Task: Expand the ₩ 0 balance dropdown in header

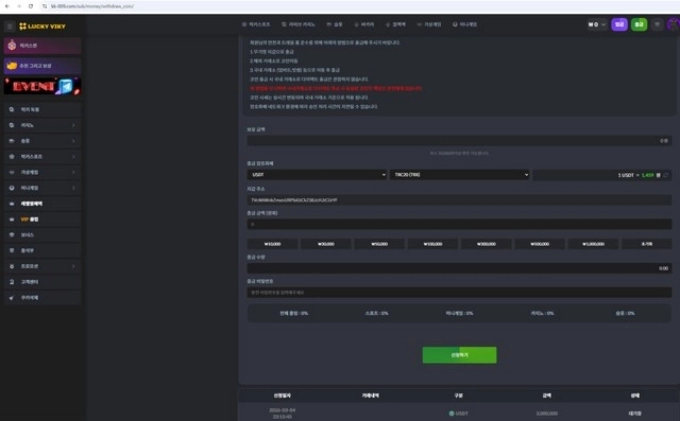Action: point(597,25)
